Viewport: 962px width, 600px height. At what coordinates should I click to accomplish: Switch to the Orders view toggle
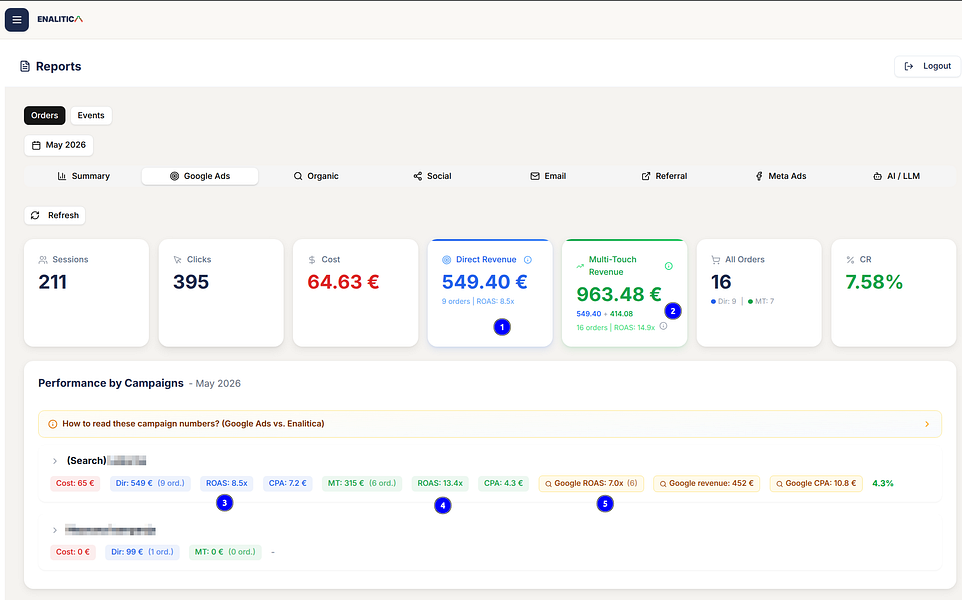[45, 115]
